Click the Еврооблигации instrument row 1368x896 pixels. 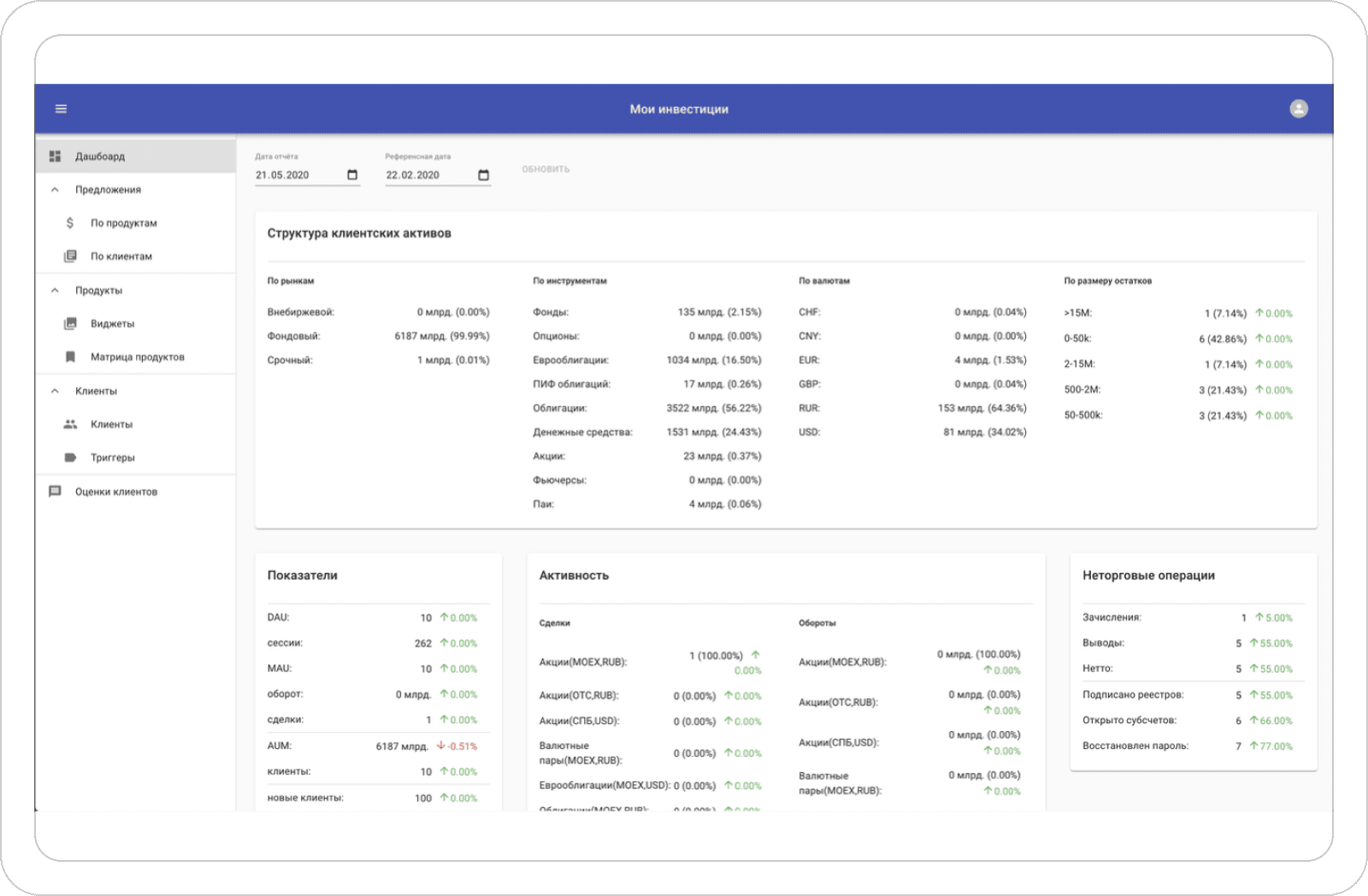[647, 360]
